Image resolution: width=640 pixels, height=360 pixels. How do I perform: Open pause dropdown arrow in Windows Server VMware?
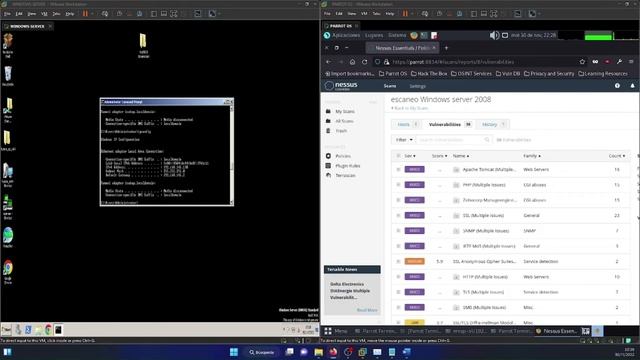click(x=92, y=13)
